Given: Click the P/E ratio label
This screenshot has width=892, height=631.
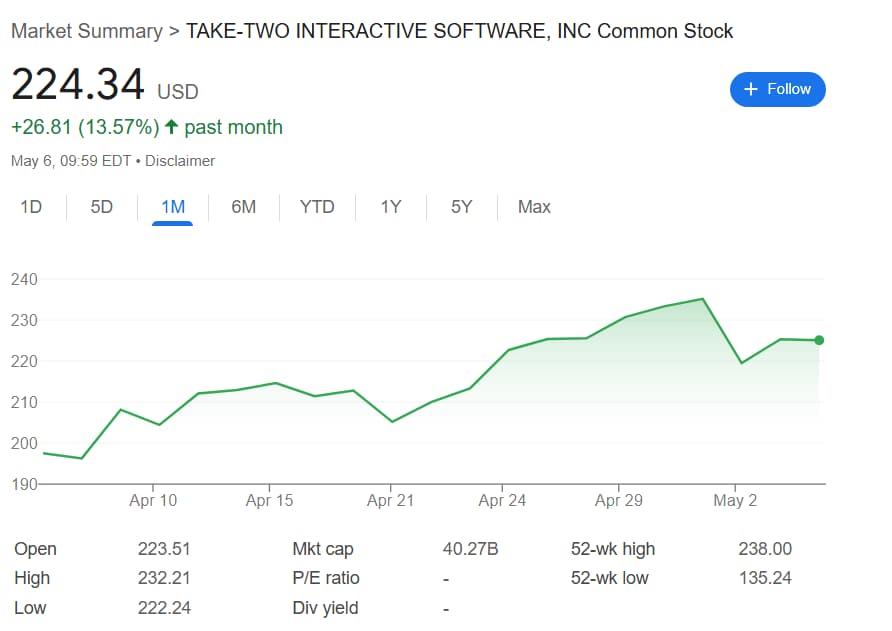Looking at the screenshot, I should click(x=326, y=578).
